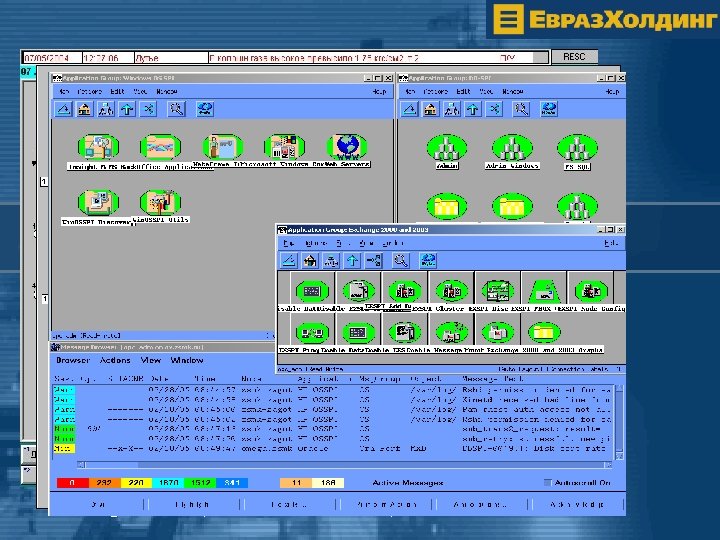Open EXSPI FBOX icon in Exchange window

[544, 291]
